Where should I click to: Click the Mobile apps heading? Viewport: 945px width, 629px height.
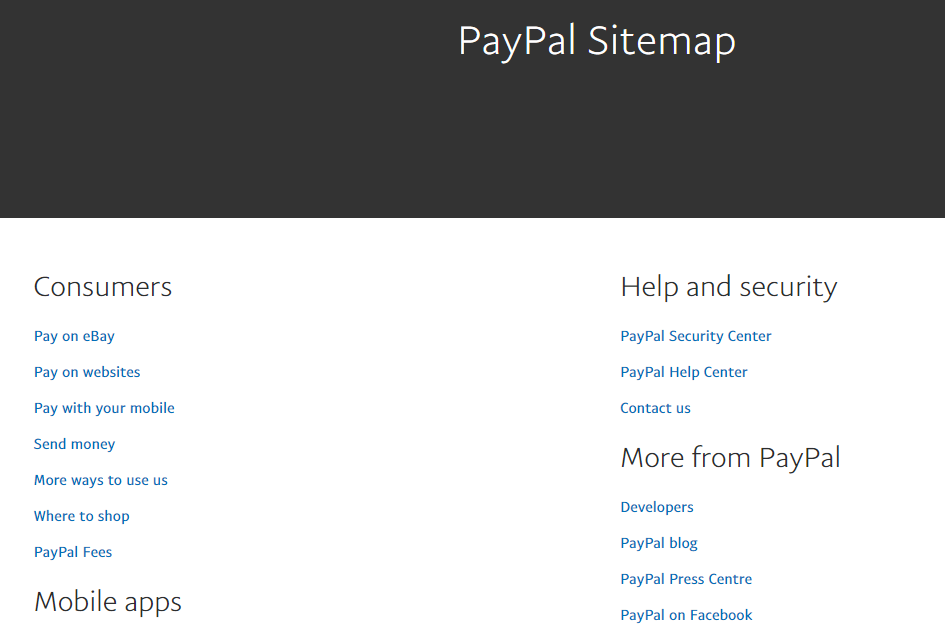107,602
